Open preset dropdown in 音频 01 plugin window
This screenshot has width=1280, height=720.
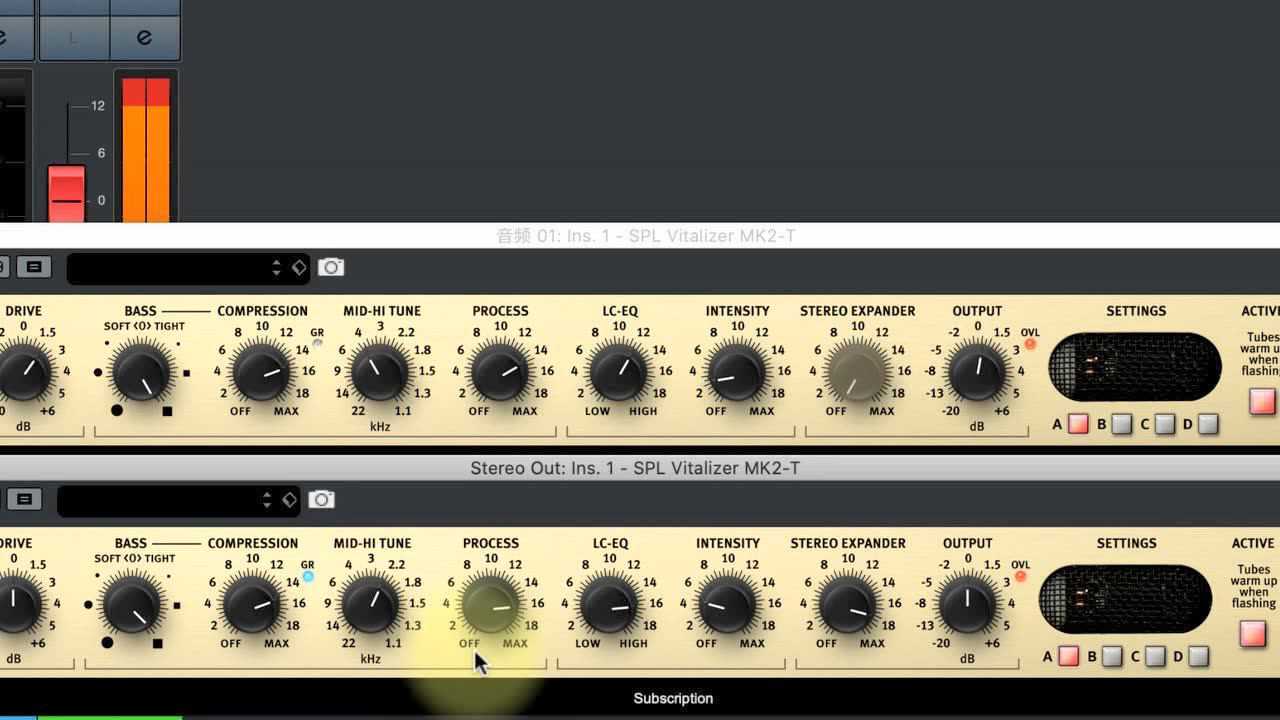[x=189, y=268]
